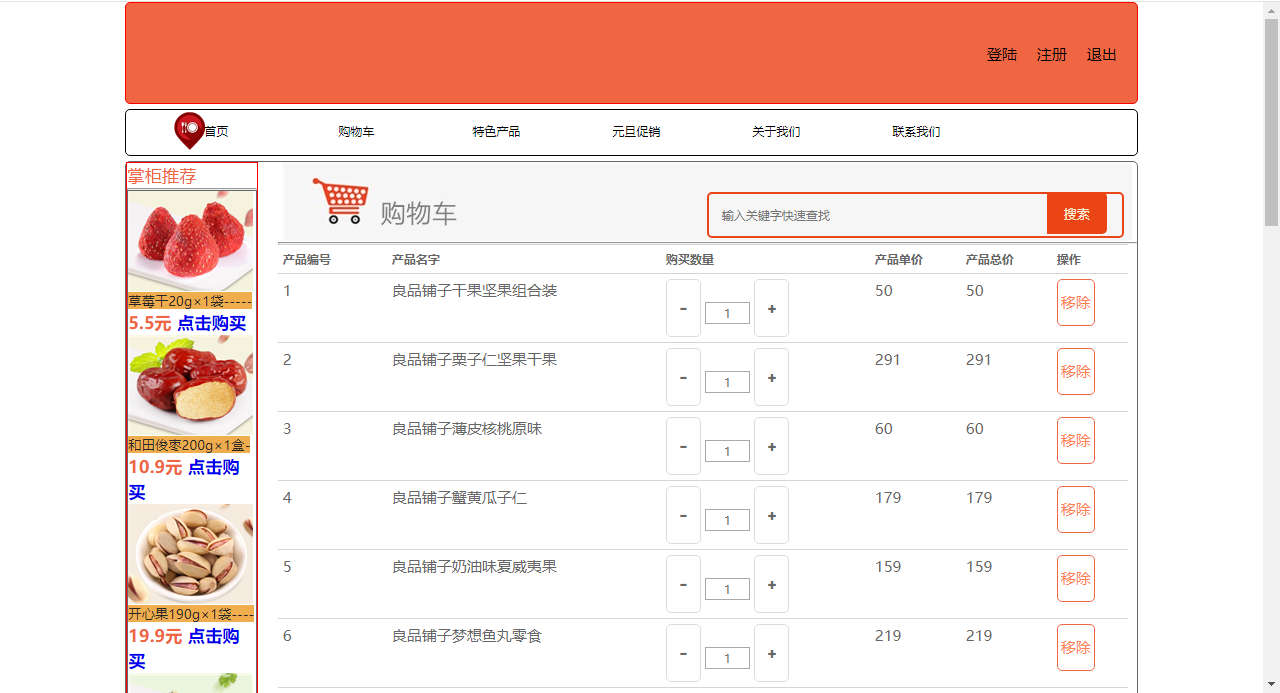The height and width of the screenshot is (693, 1280).
Task: Click the shopping cart icon beside 购物车 heading
Action: click(x=341, y=201)
